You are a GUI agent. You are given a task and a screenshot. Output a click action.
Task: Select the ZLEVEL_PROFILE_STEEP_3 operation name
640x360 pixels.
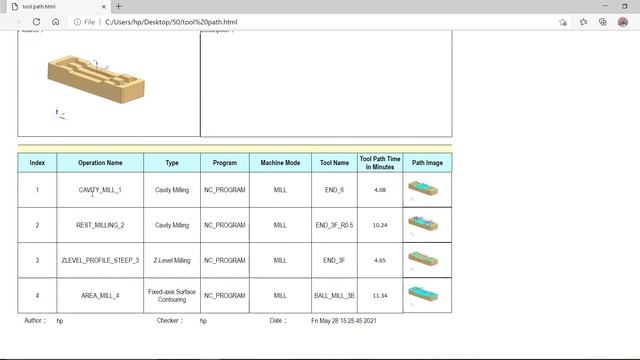point(100,260)
